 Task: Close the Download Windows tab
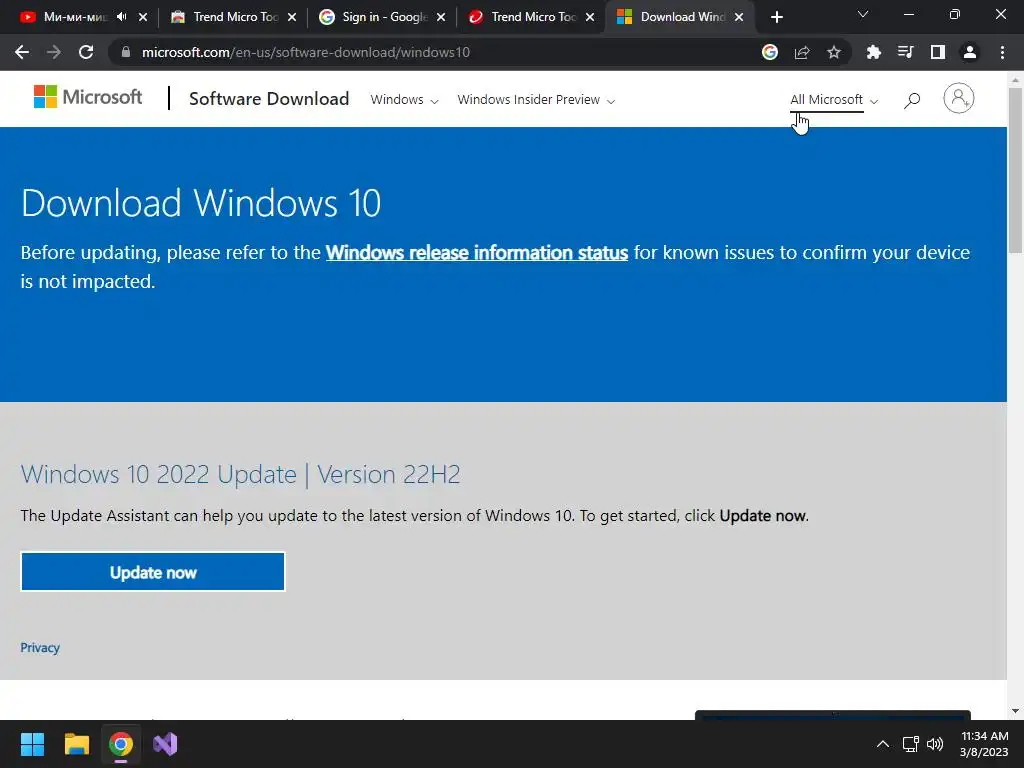click(x=739, y=17)
